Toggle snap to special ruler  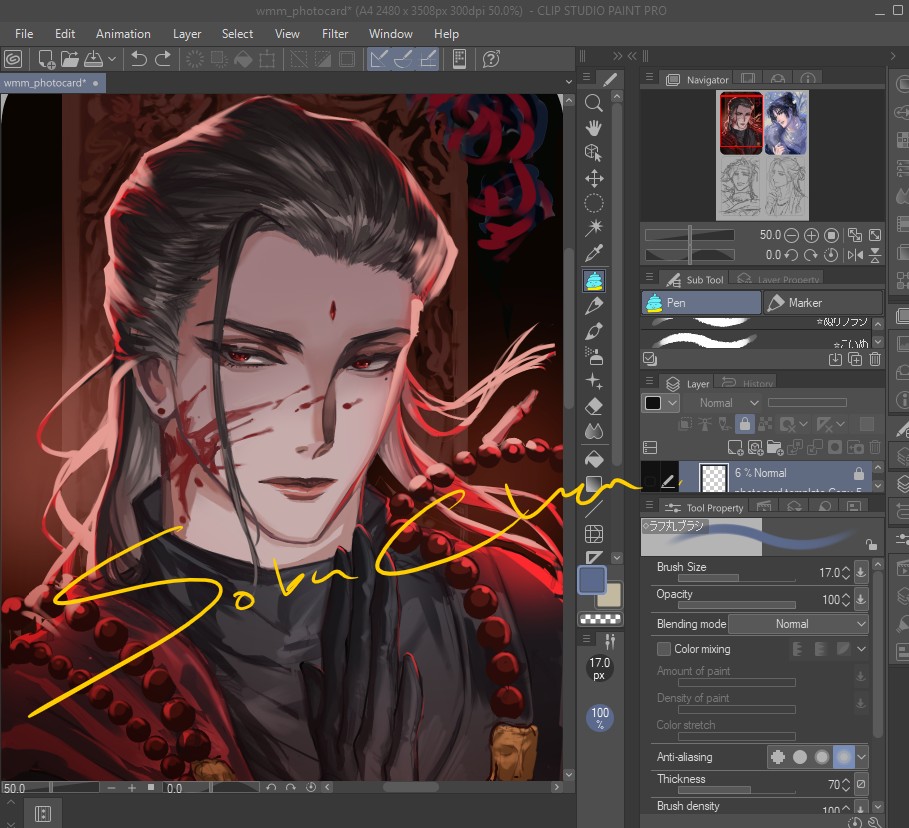[403, 59]
